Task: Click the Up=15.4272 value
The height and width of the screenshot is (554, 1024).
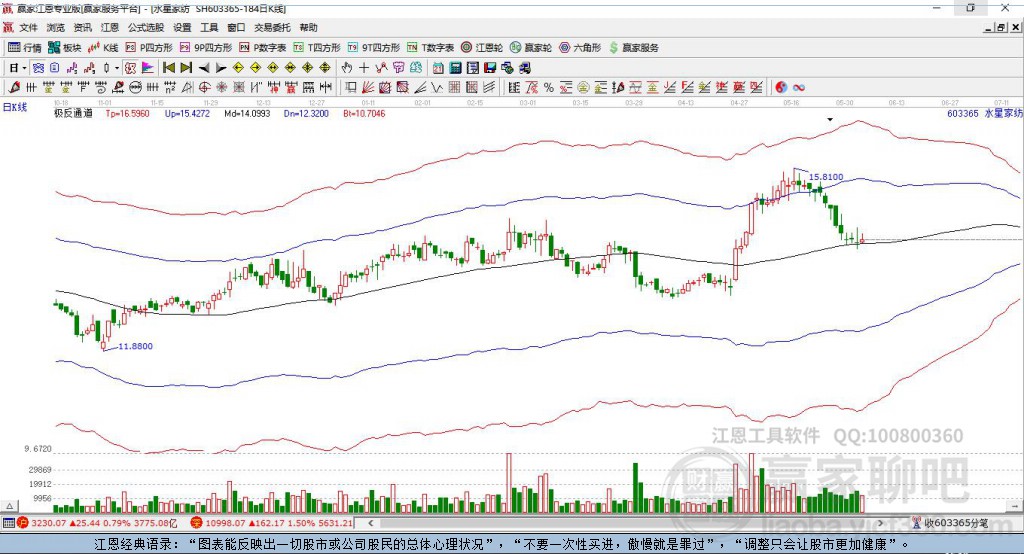Action: (x=187, y=113)
